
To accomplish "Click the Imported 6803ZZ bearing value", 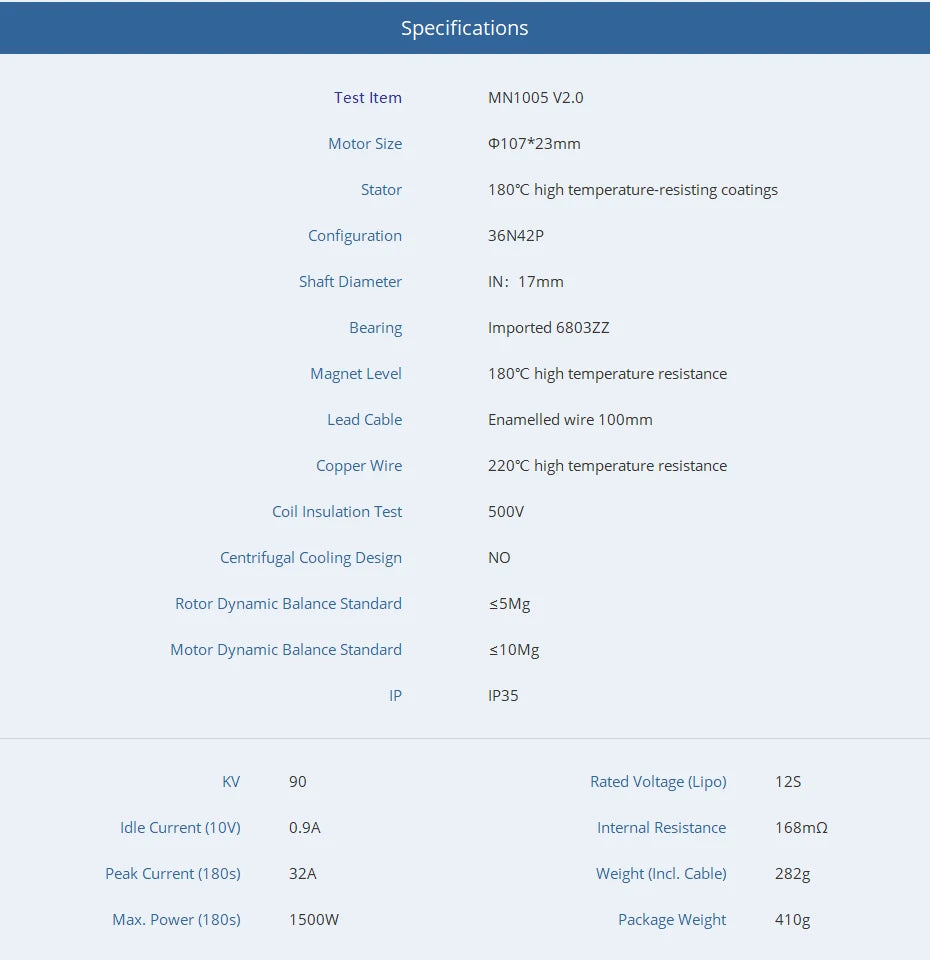I will pyautogui.click(x=548, y=328).
